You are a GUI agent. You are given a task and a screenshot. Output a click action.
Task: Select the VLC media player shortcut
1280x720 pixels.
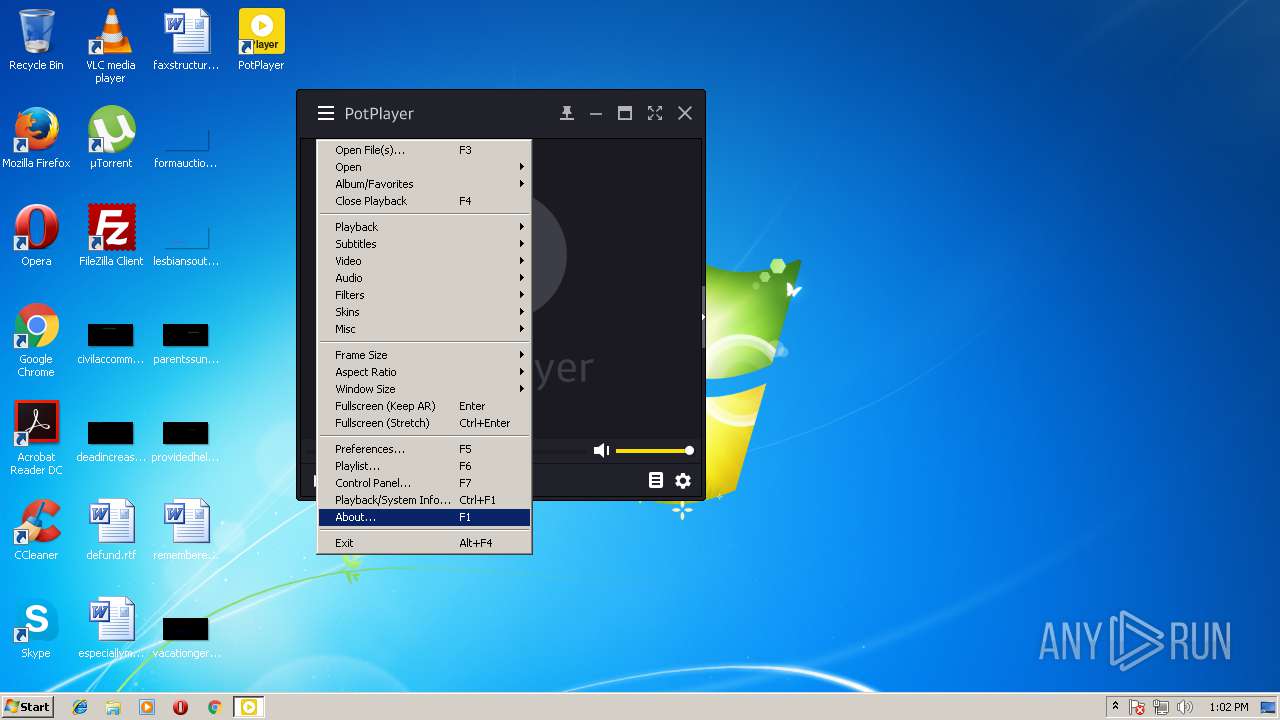(x=110, y=46)
